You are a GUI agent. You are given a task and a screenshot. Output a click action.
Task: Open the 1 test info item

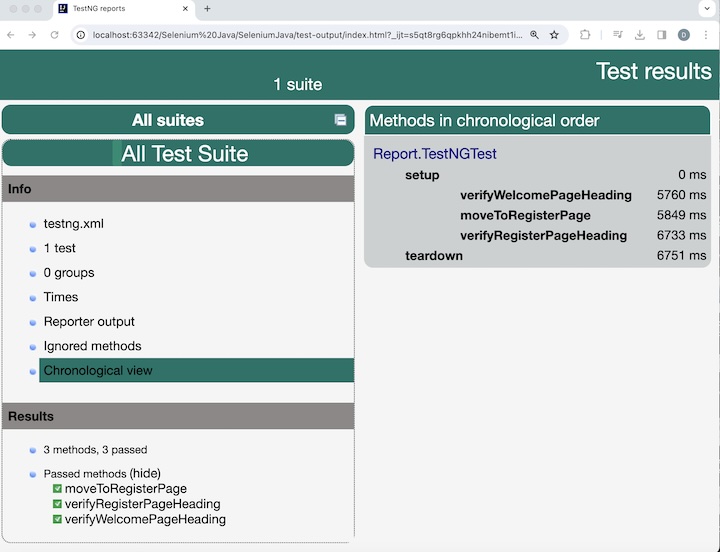[x=60, y=248]
